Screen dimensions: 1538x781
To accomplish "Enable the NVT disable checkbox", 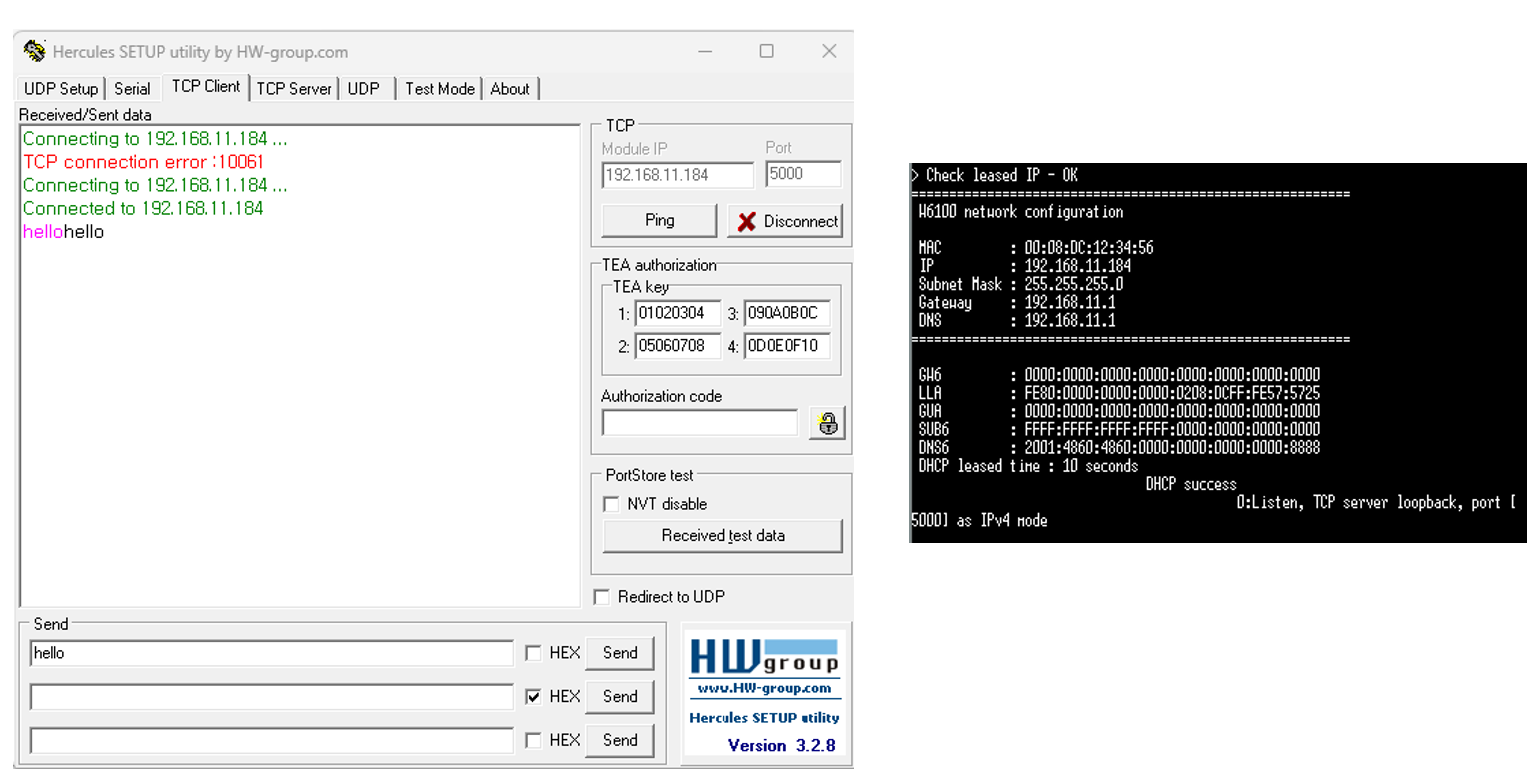I will click(x=611, y=504).
